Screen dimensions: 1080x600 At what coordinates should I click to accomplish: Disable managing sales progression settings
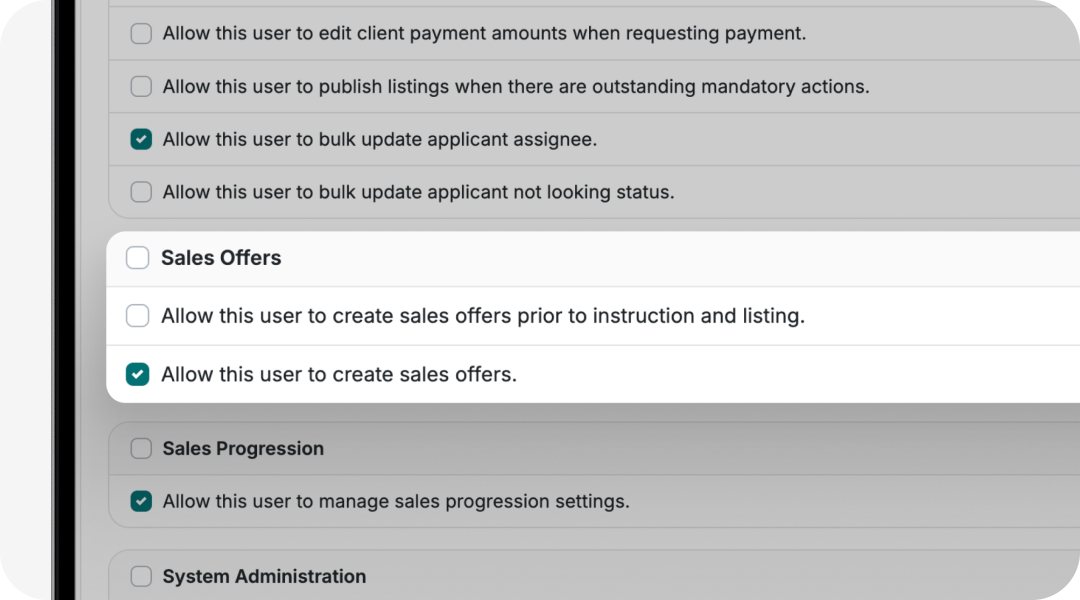click(140, 501)
